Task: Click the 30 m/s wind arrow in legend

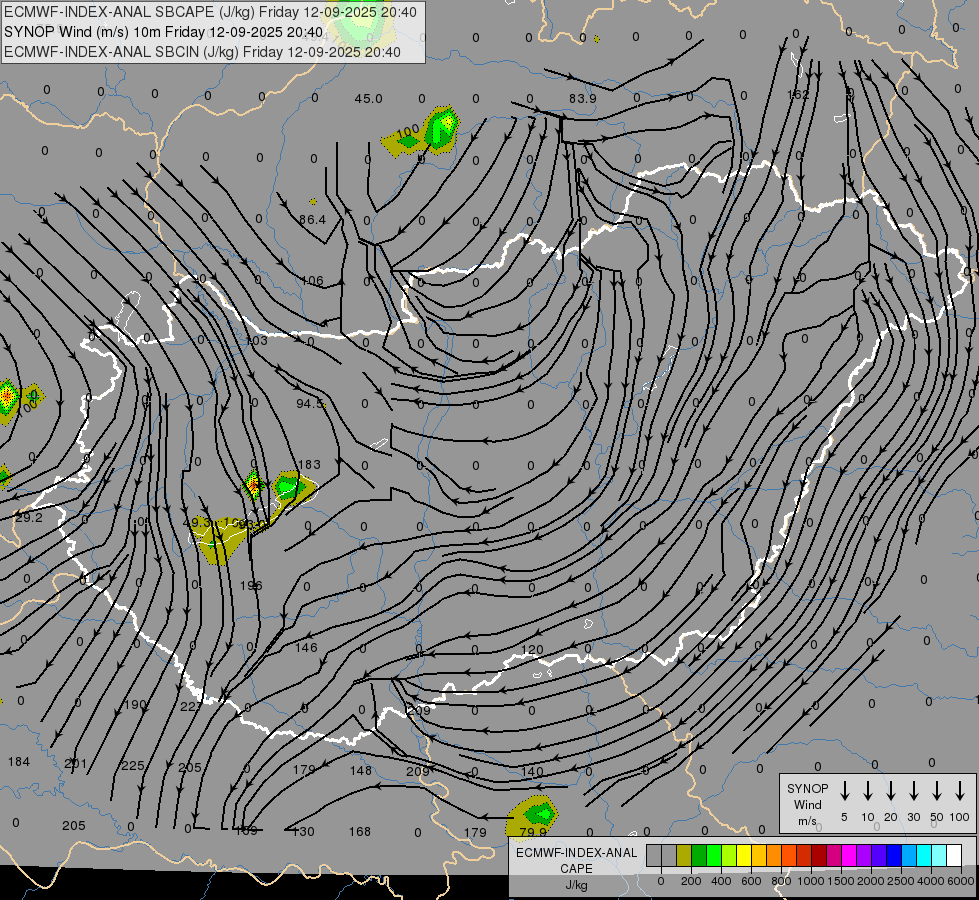Action: (913, 791)
